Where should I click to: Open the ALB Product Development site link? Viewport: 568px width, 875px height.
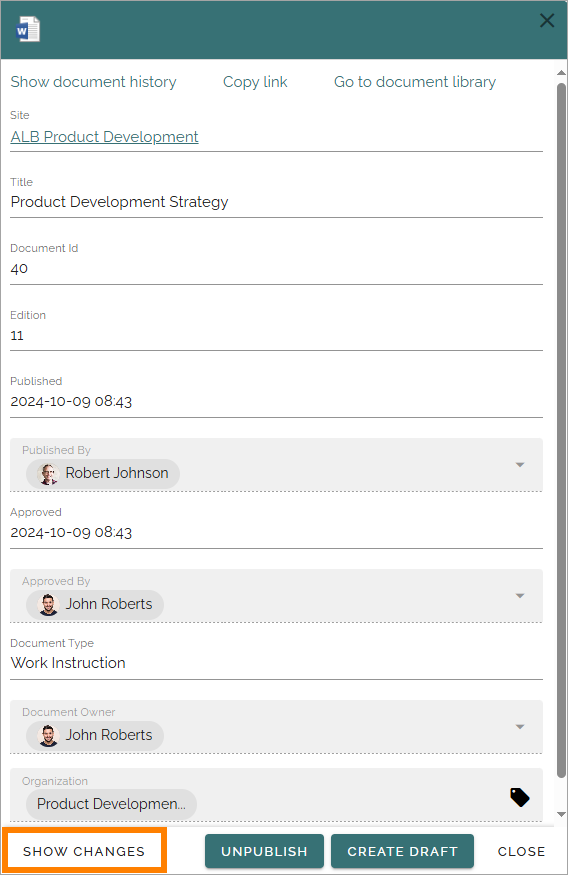tap(104, 137)
